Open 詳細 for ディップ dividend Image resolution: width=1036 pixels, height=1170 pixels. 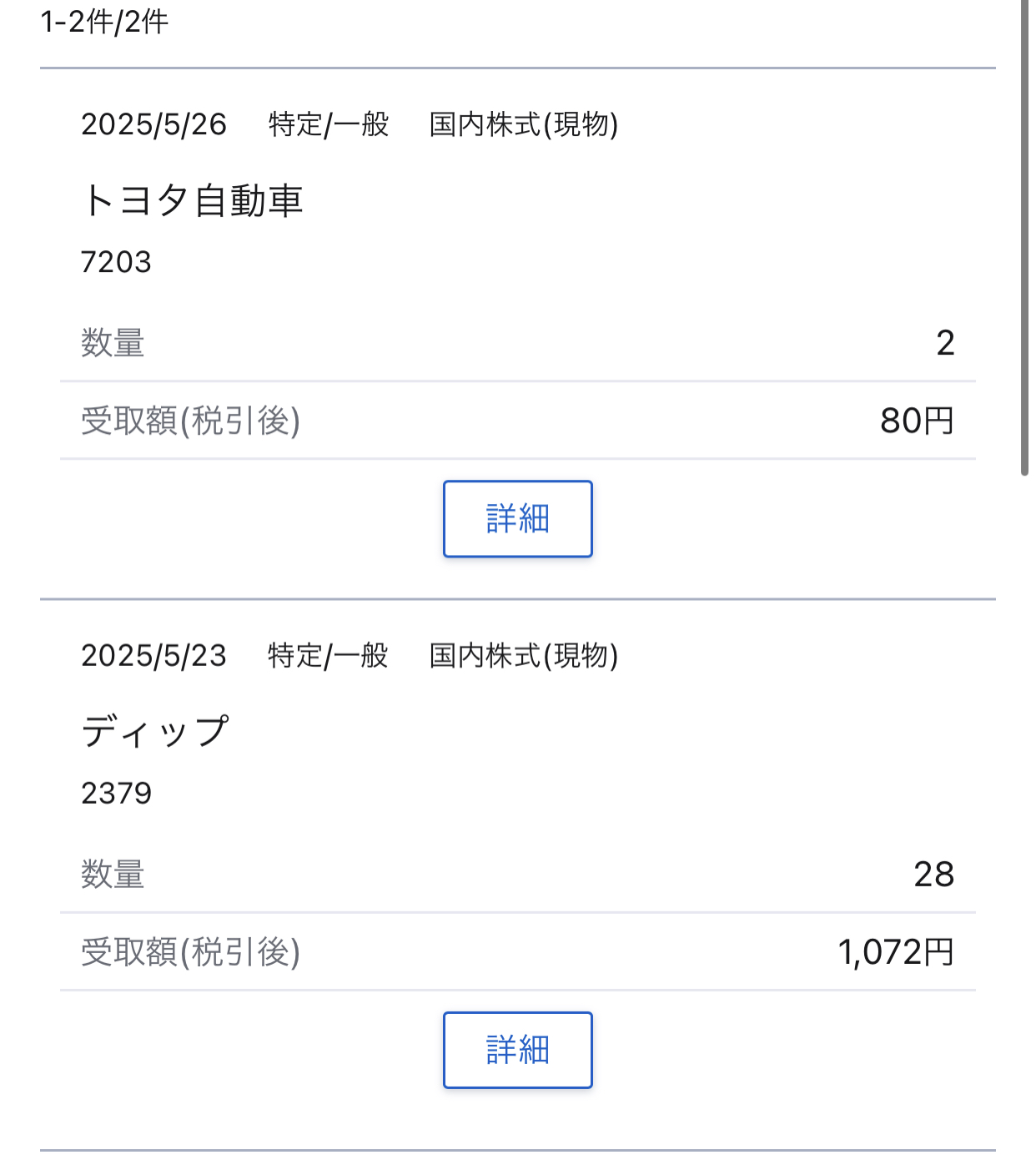(517, 1050)
